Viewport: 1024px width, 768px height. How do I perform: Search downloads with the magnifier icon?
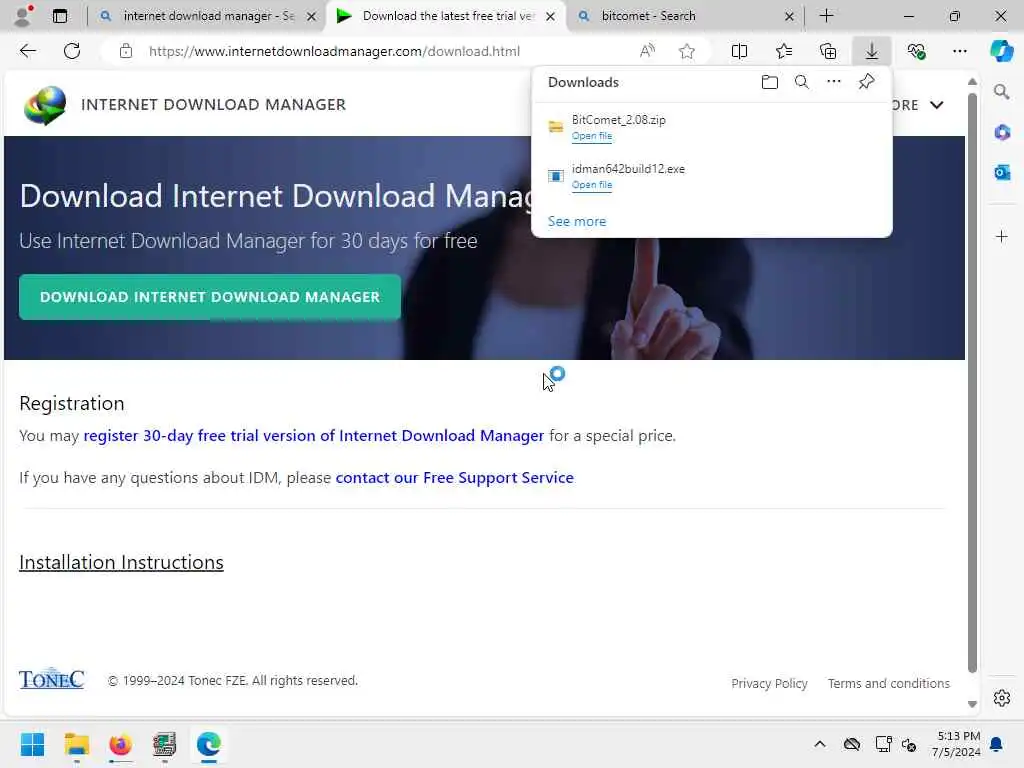tap(802, 82)
